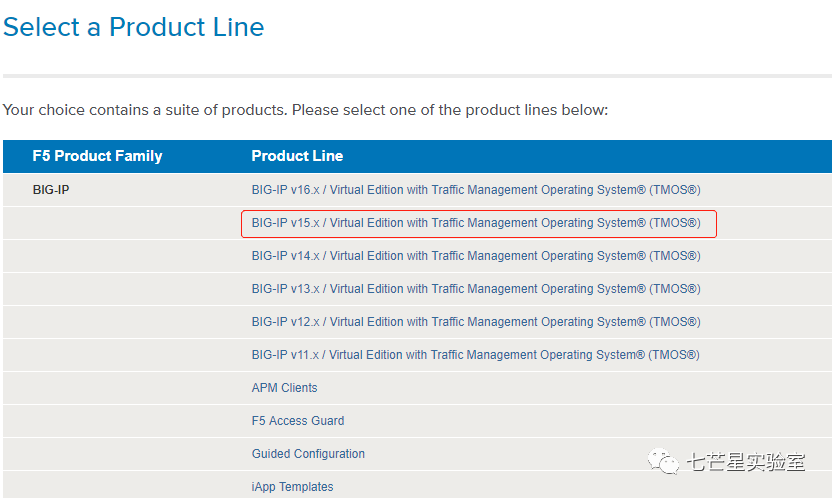
Task: Select the iApp Templates link
Action: point(292,487)
